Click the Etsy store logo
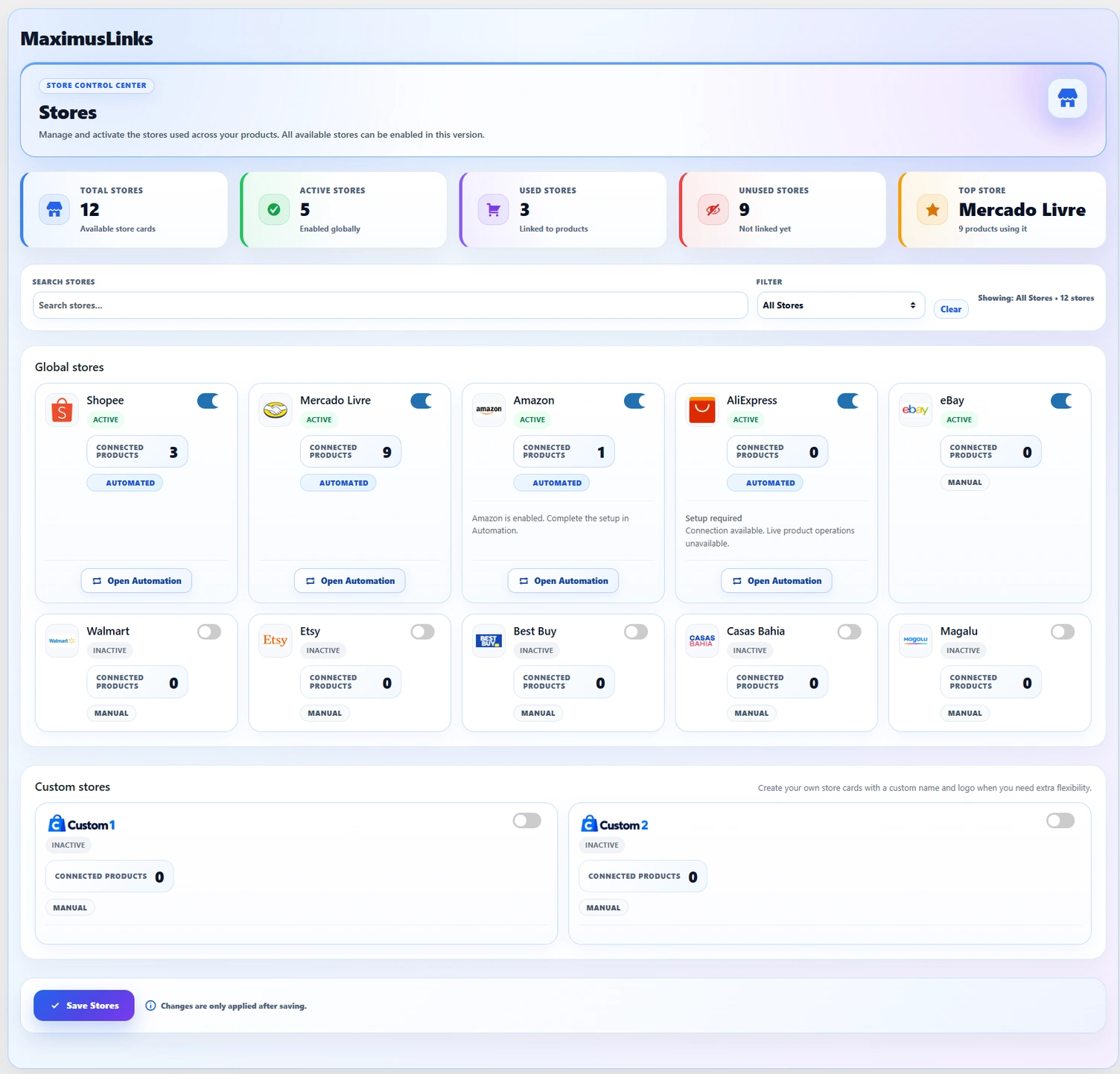1120x1074 pixels. 276,641
